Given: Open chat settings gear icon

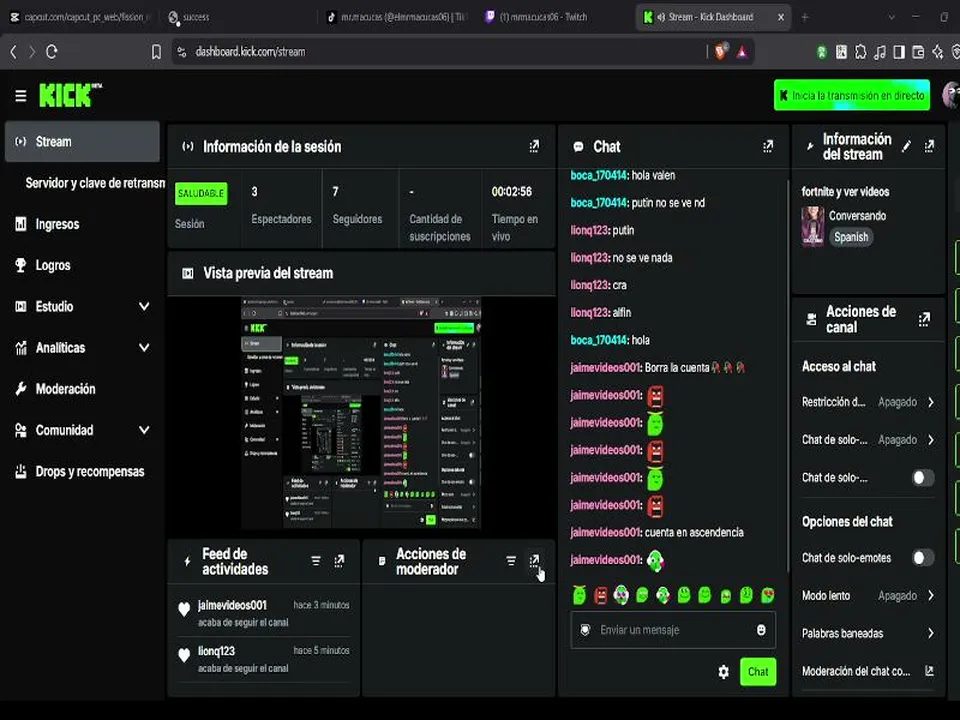Looking at the screenshot, I should (723, 672).
